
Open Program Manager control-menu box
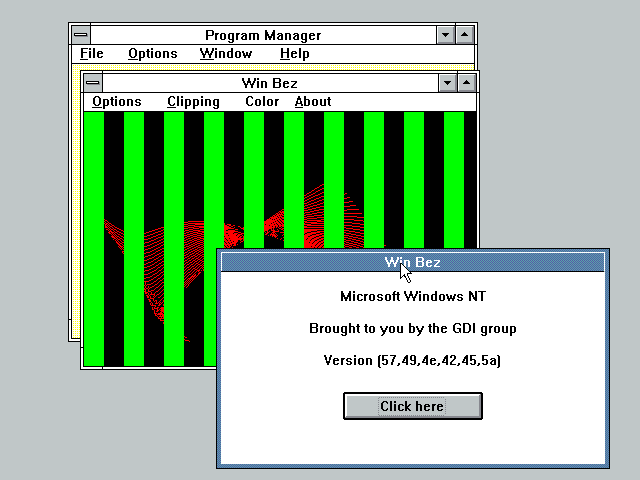tap(80, 35)
